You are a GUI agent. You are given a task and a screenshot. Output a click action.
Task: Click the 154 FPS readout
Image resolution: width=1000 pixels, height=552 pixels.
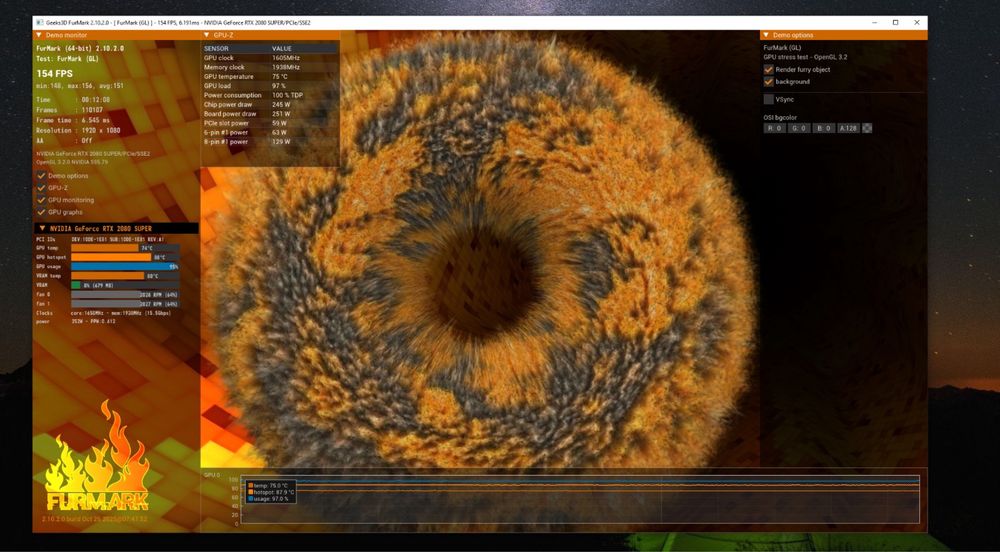54,74
